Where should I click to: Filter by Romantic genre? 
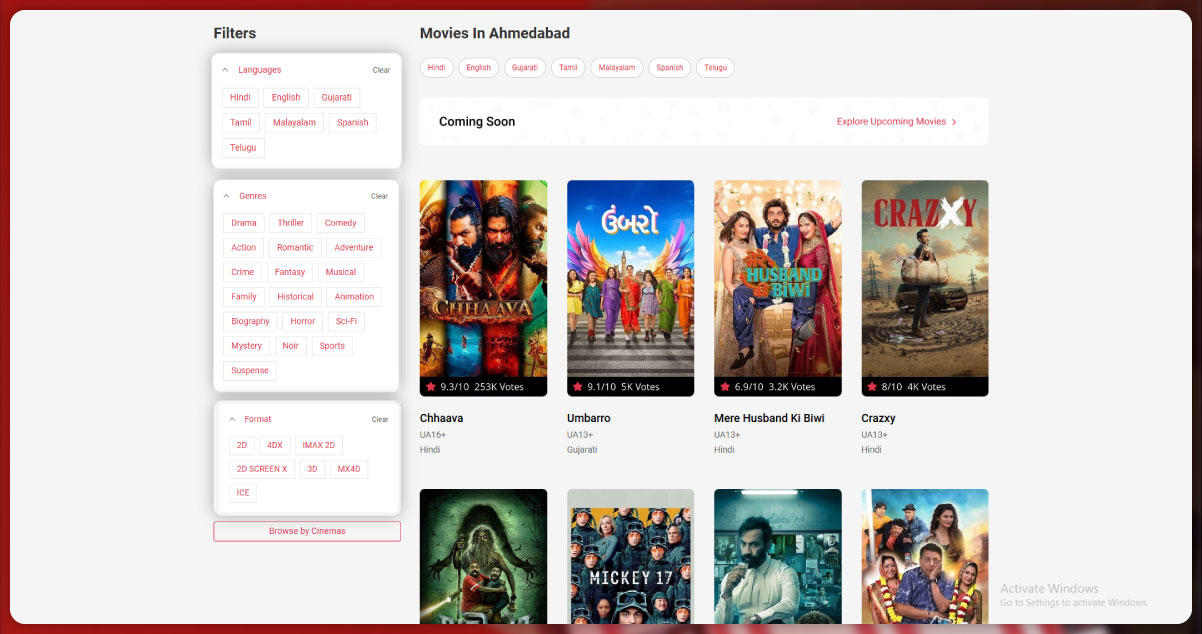[295, 248]
